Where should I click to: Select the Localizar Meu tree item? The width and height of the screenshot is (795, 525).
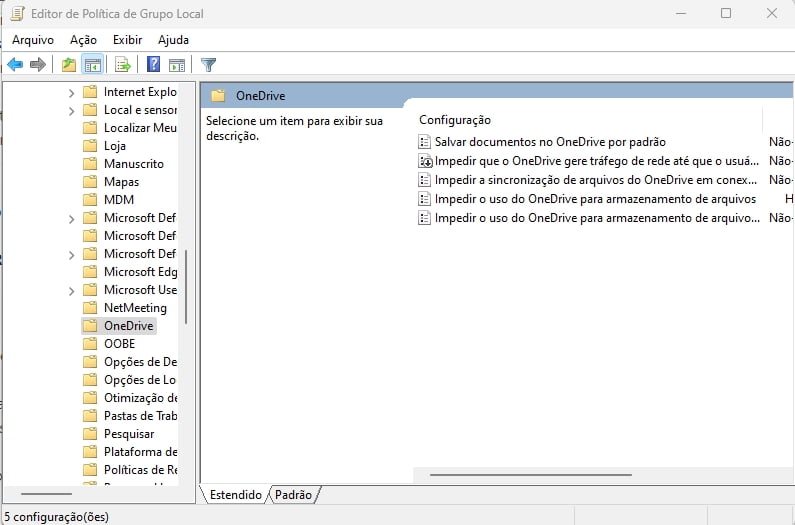140,128
